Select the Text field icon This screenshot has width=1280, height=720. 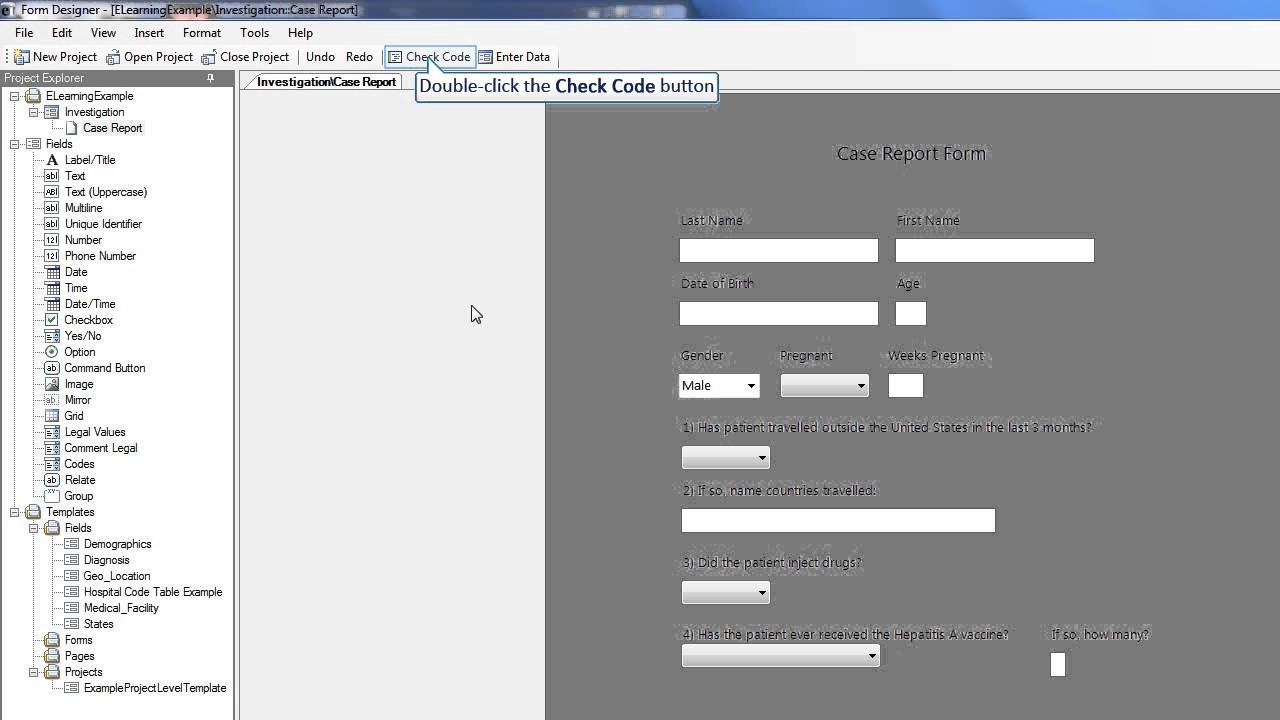52,176
